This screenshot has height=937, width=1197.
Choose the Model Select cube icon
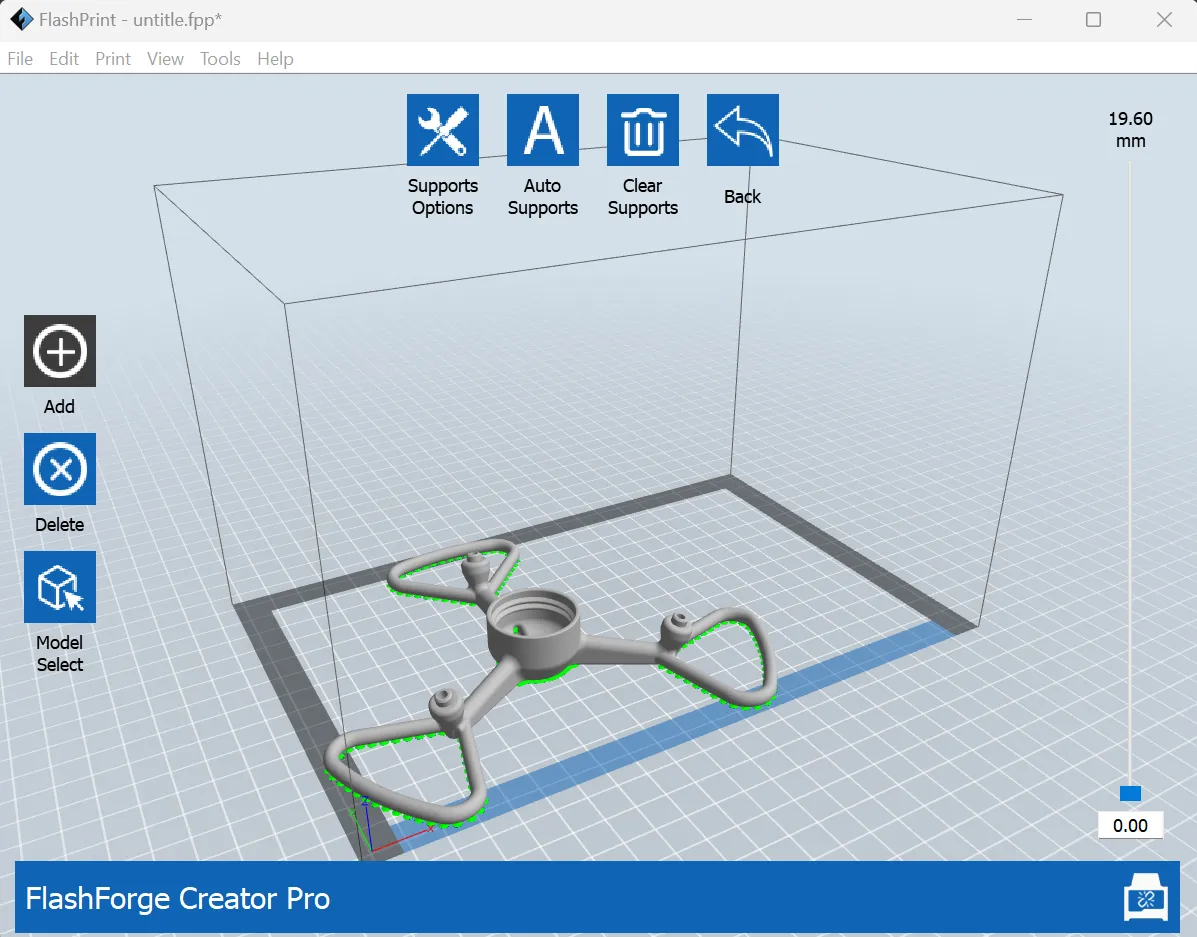pos(60,587)
